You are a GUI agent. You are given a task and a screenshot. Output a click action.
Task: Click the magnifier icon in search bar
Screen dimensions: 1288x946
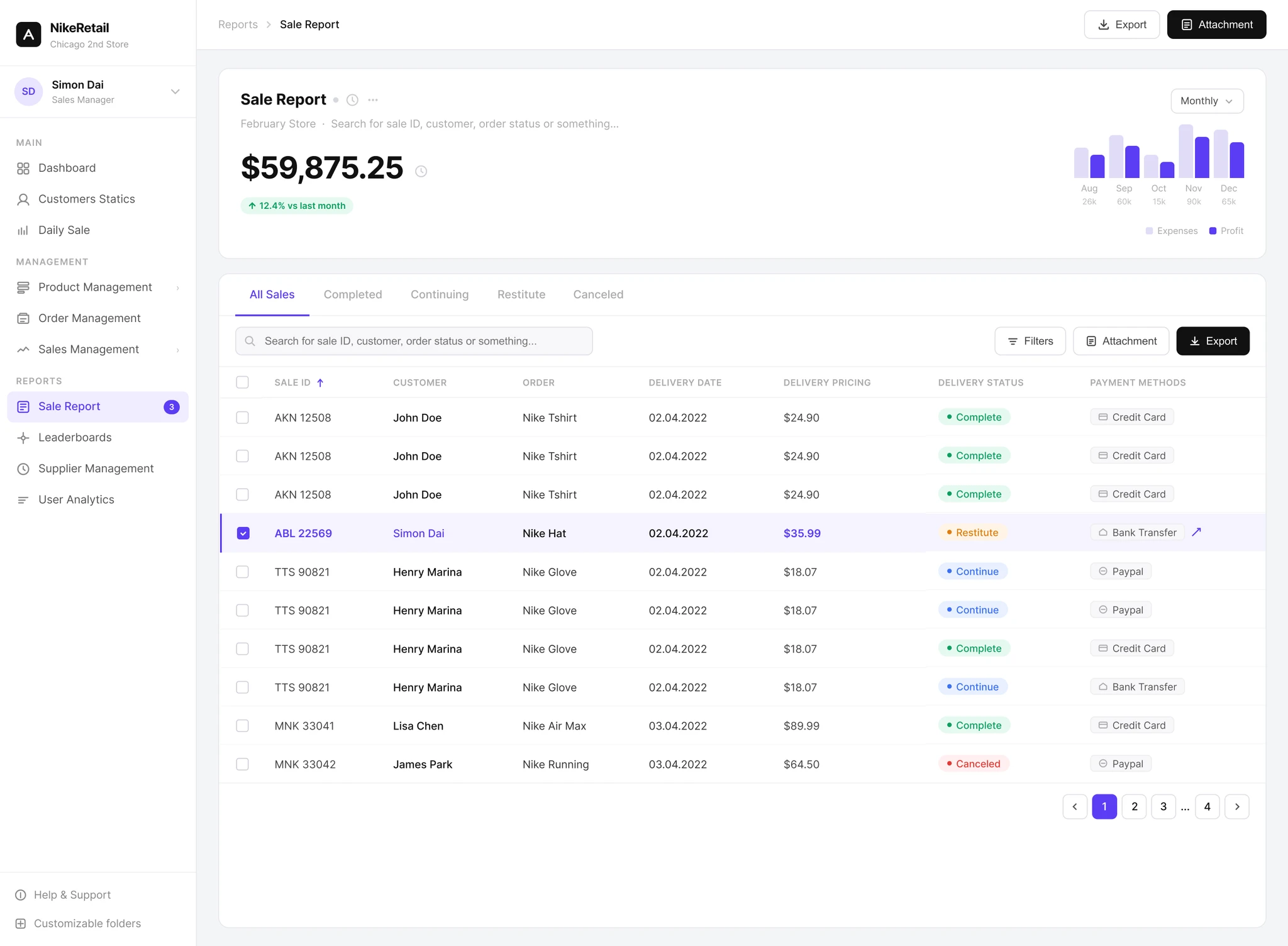250,341
